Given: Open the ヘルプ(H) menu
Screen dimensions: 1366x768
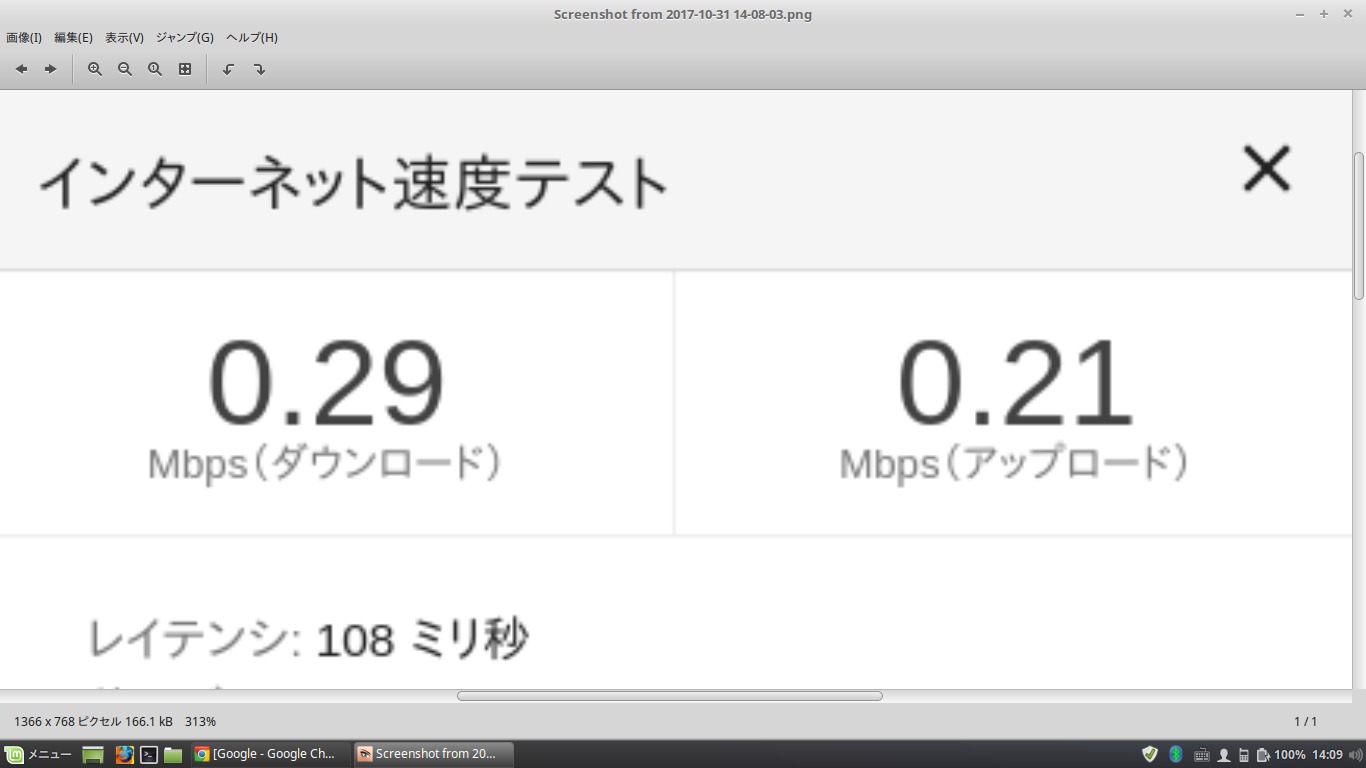Looking at the screenshot, I should 251,38.
